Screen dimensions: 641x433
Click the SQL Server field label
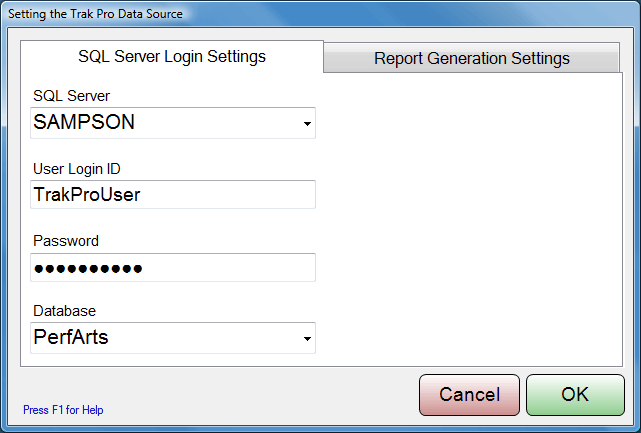(x=72, y=96)
